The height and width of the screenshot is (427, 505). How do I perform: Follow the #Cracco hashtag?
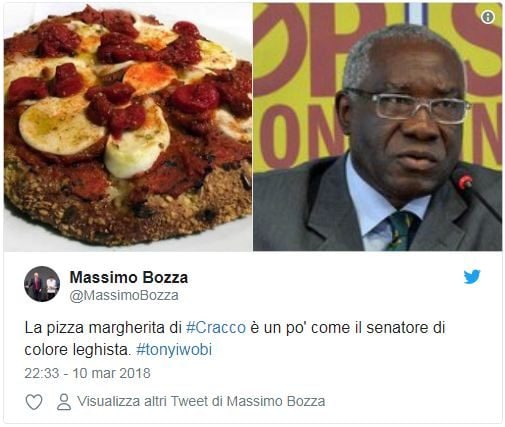[x=216, y=328]
